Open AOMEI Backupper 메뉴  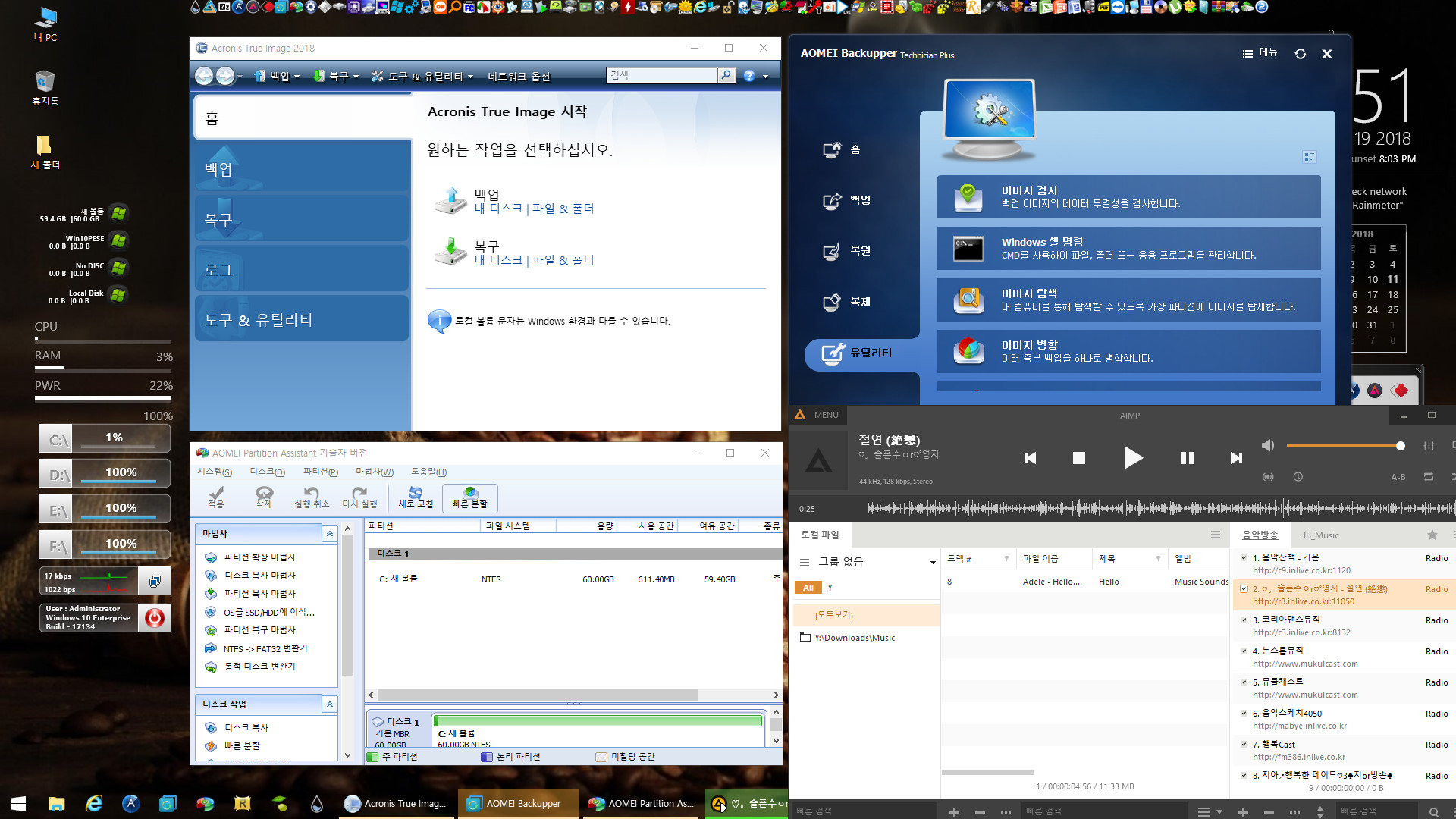1260,53
